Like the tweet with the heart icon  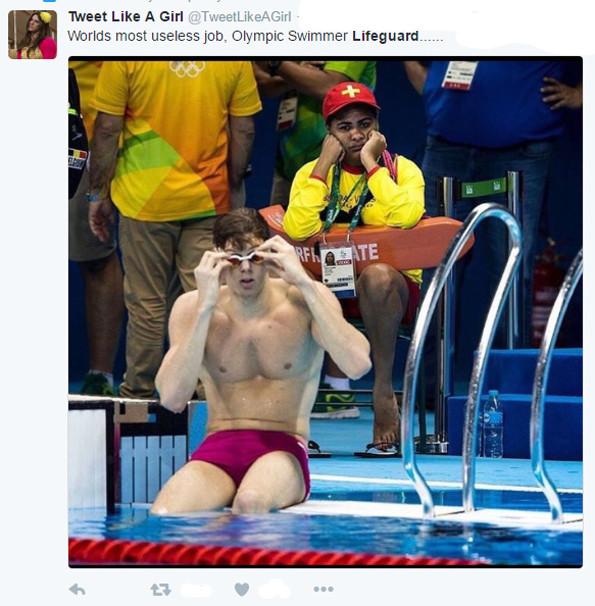[242, 589]
